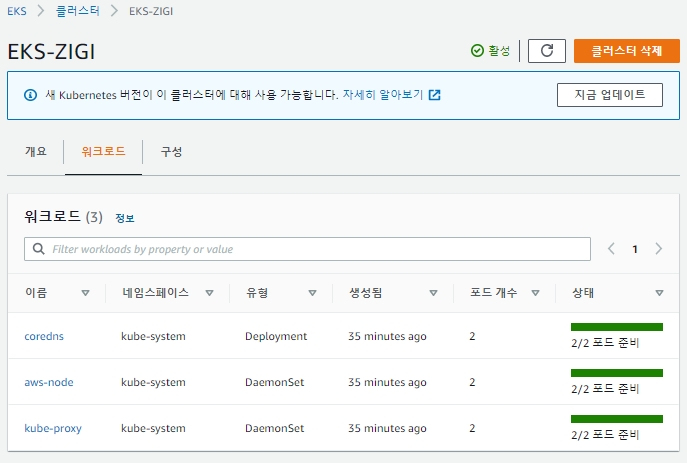Click kube-system namespace in coredns row

click(x=153, y=336)
